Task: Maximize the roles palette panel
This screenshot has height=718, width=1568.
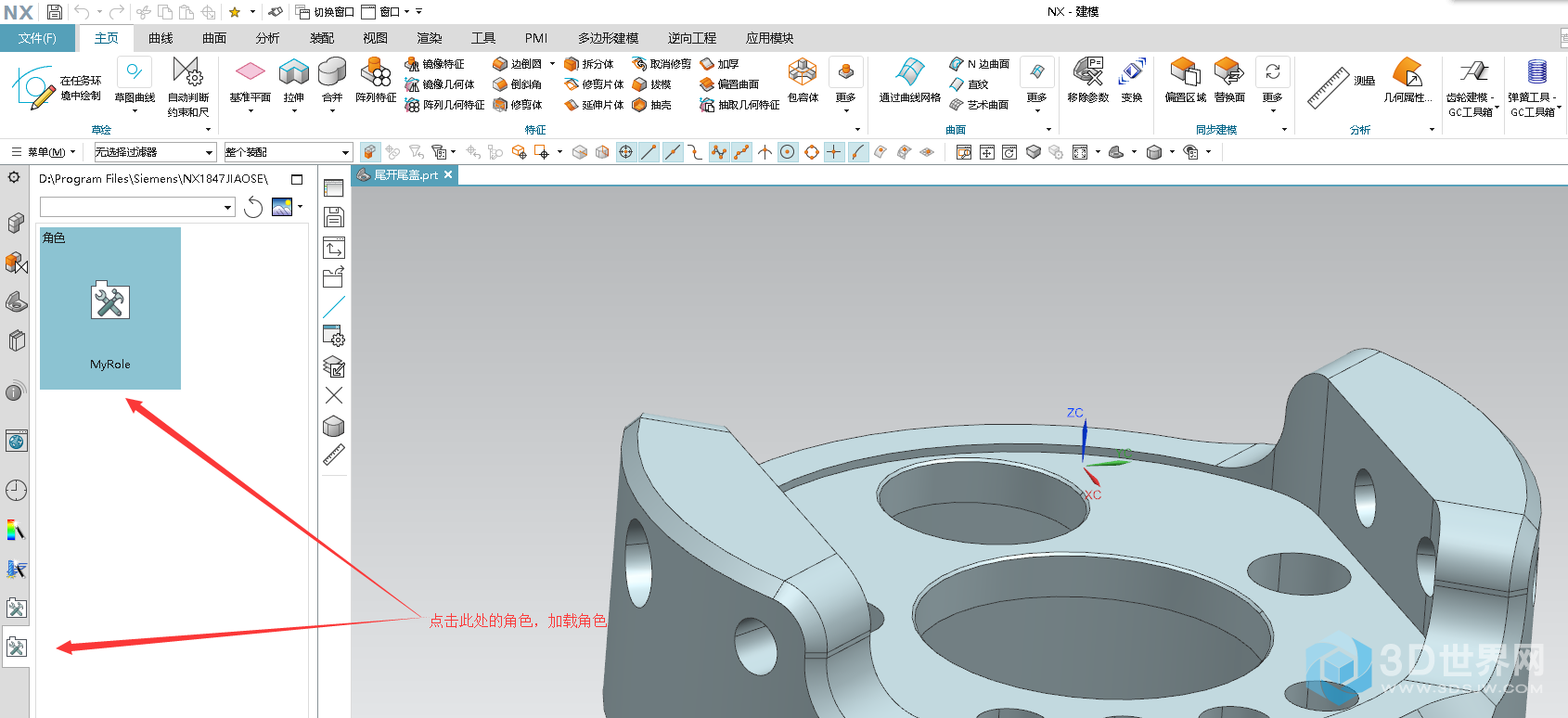Action: (297, 179)
